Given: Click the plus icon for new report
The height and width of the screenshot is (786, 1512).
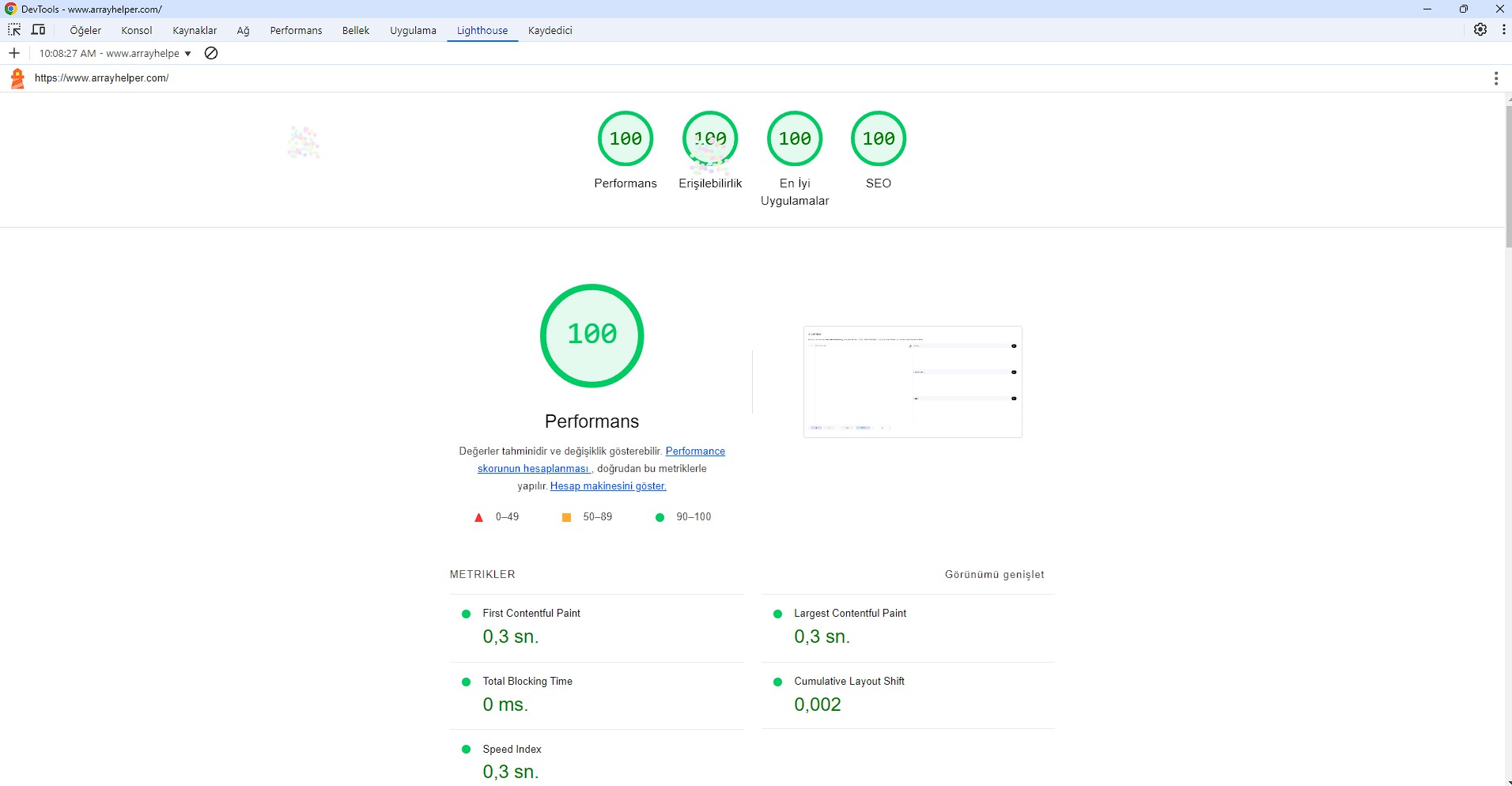Looking at the screenshot, I should 14,53.
